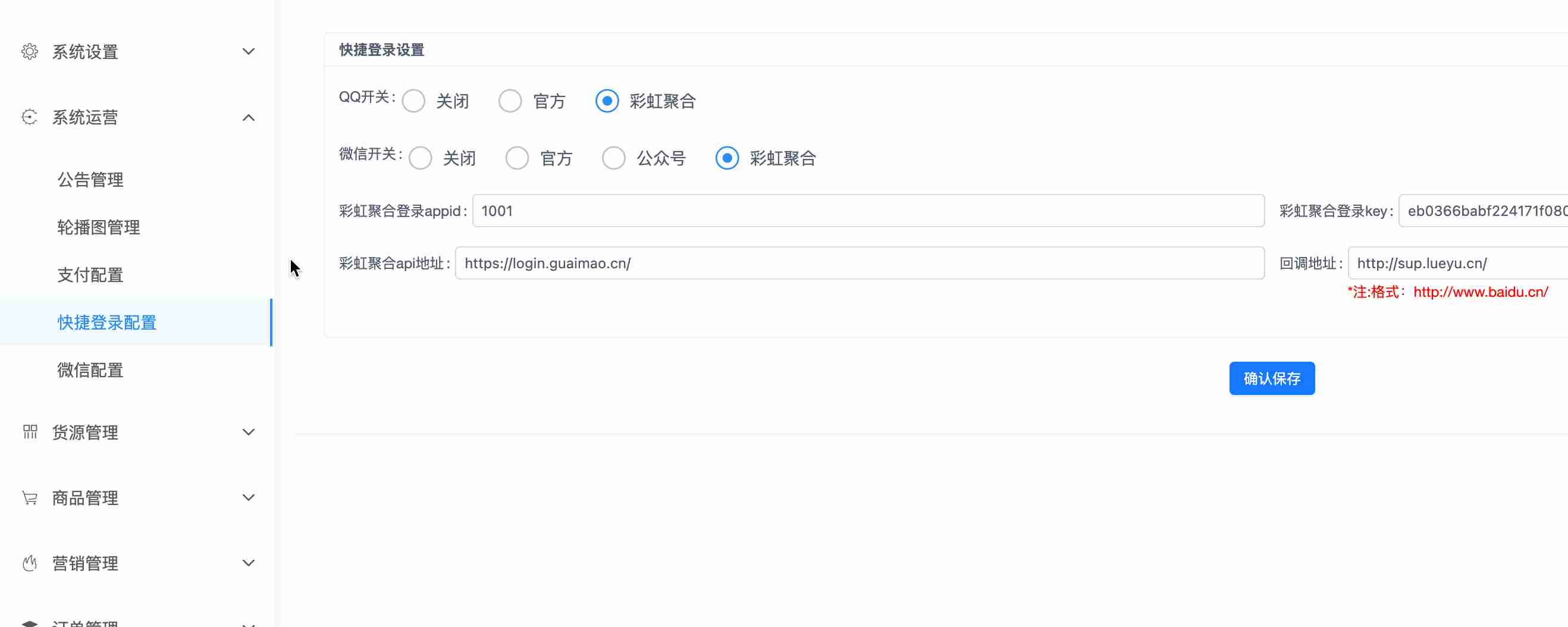Click the flame icon beside 营销管理
The image size is (1568, 627).
tap(29, 563)
